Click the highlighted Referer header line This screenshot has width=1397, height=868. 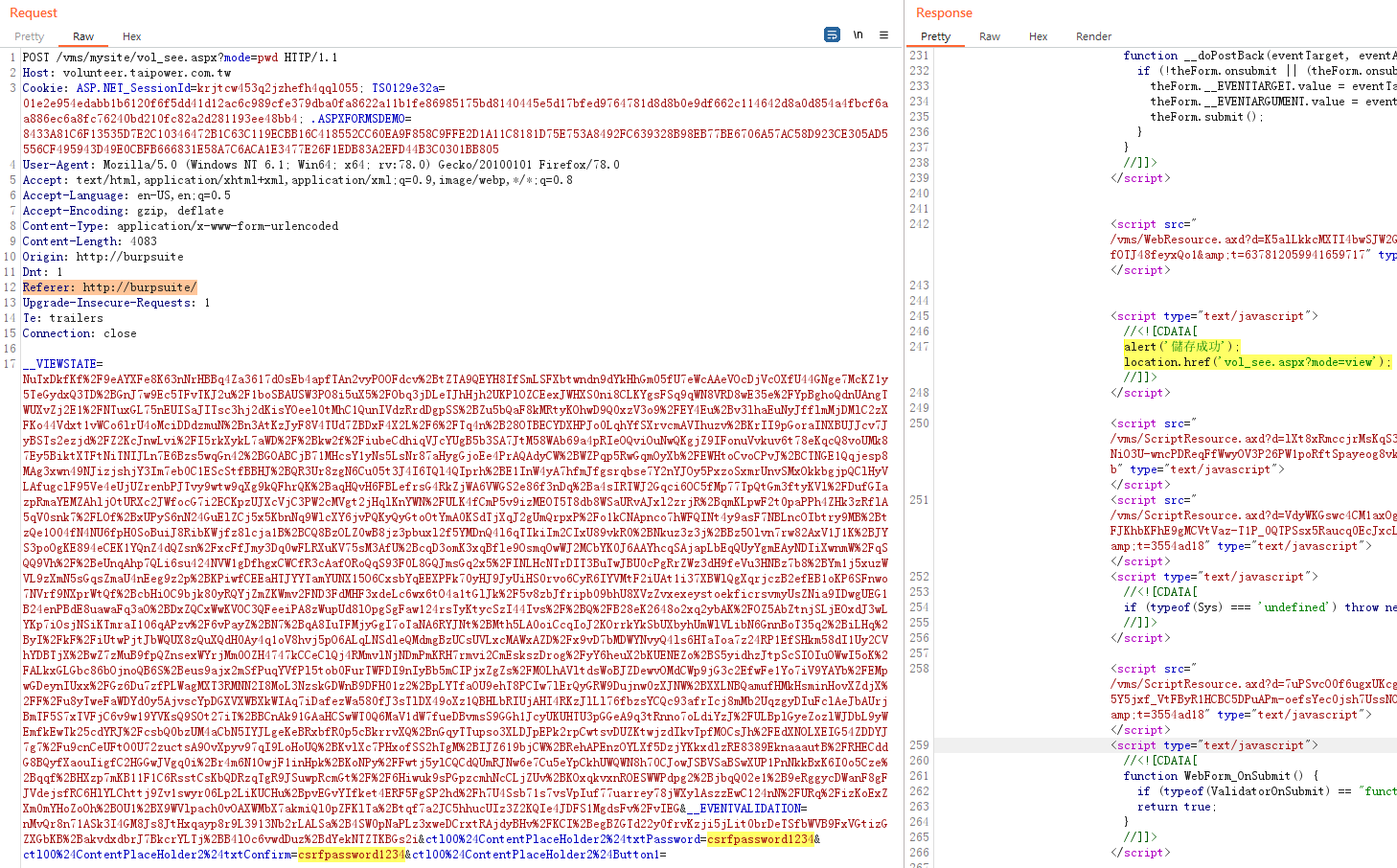(x=110, y=287)
